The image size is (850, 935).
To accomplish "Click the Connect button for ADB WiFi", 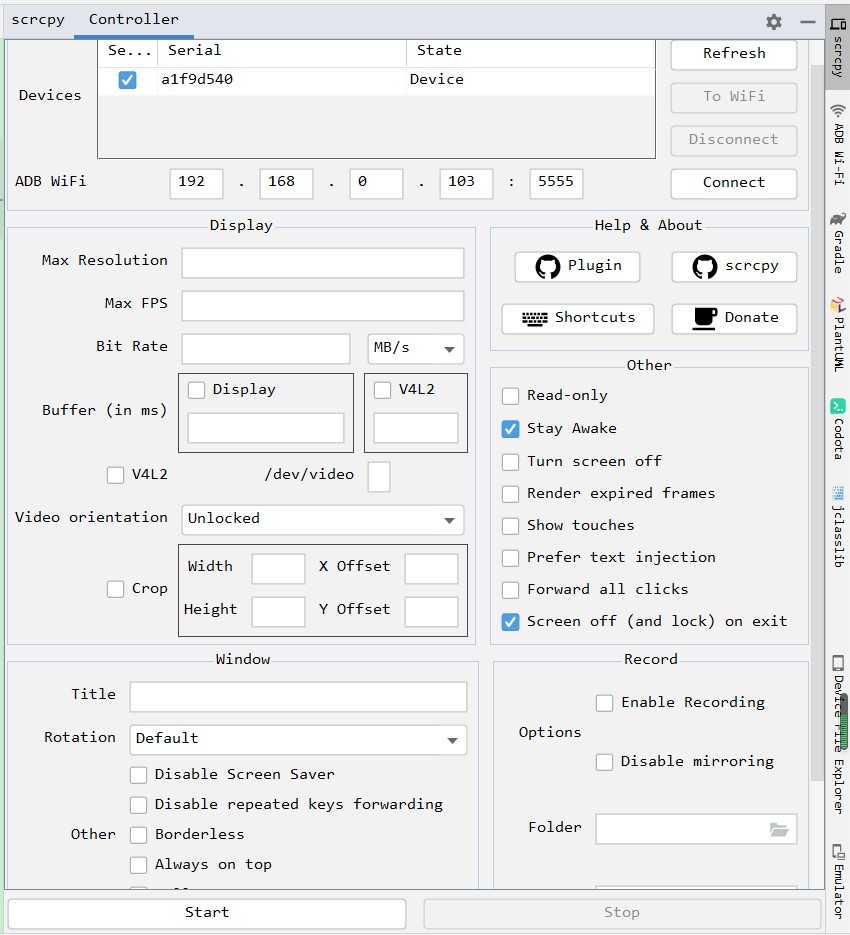I will tap(734, 183).
